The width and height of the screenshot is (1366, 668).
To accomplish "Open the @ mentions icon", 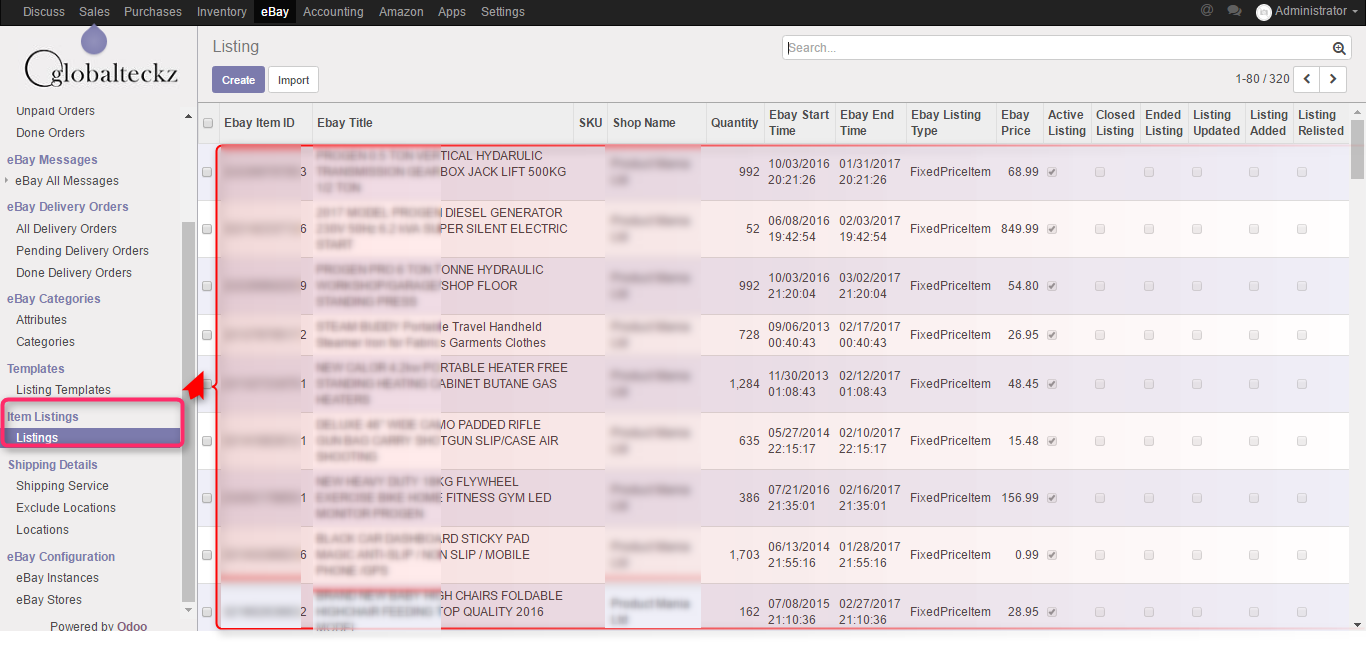I will [1207, 11].
